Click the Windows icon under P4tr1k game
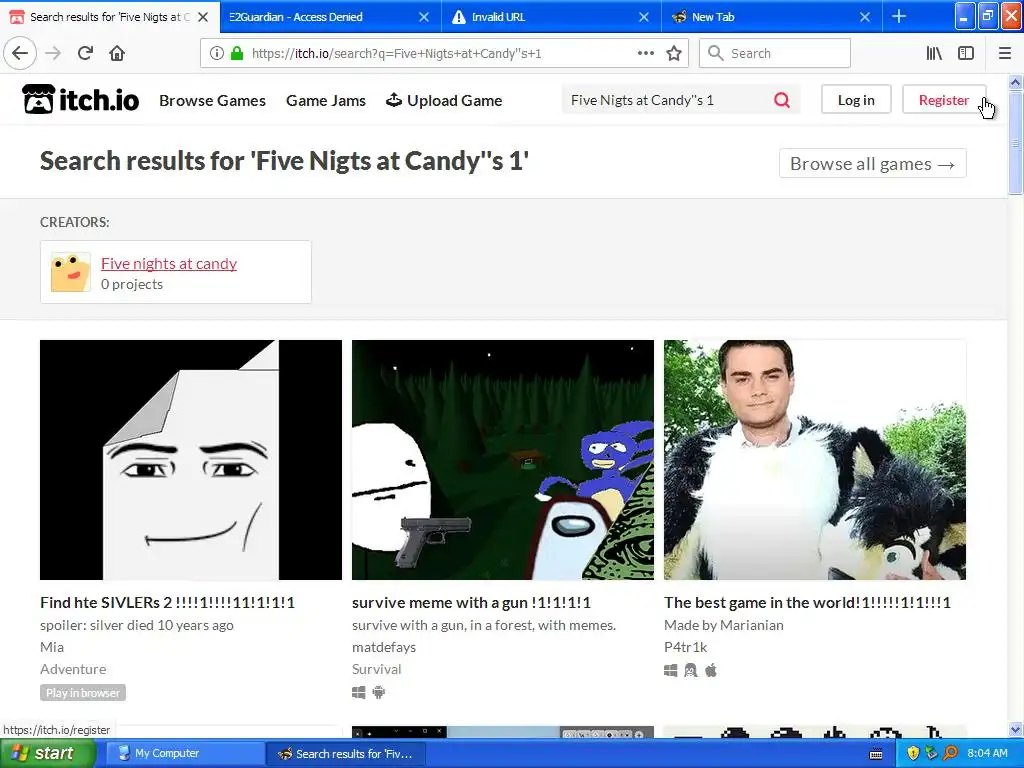Screen dimensions: 1024x768 pos(671,670)
